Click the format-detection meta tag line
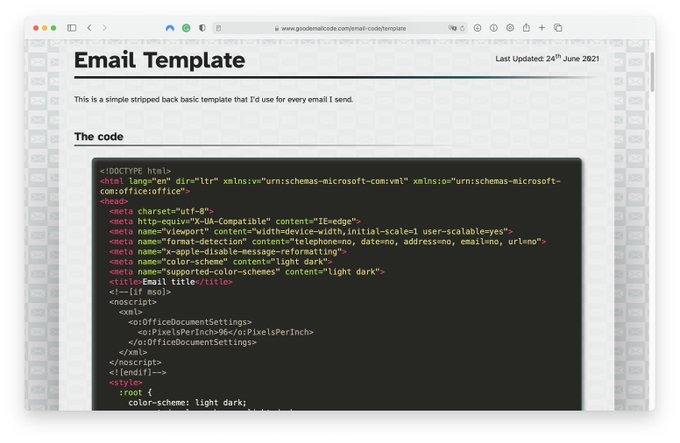 (x=327, y=241)
